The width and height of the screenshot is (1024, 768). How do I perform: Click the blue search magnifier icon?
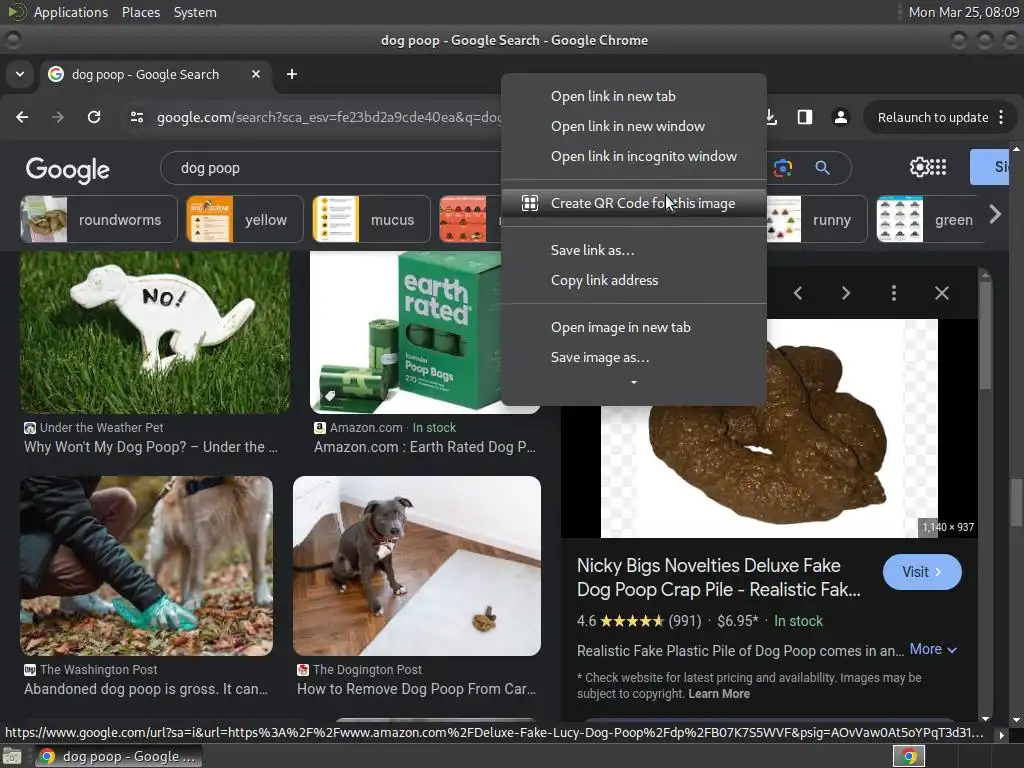822,168
